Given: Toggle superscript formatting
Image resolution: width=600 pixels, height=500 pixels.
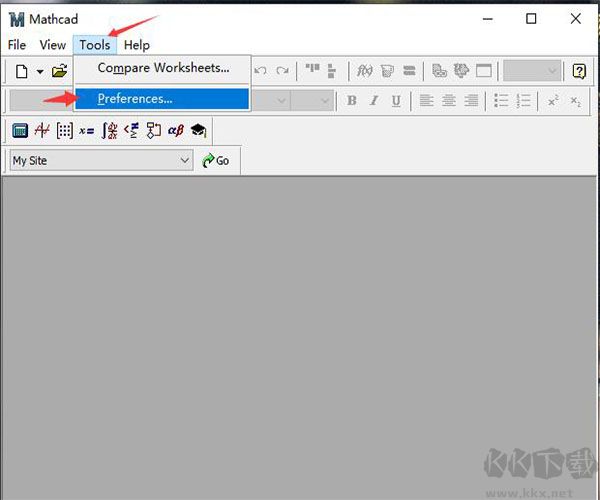Looking at the screenshot, I should click(553, 101).
